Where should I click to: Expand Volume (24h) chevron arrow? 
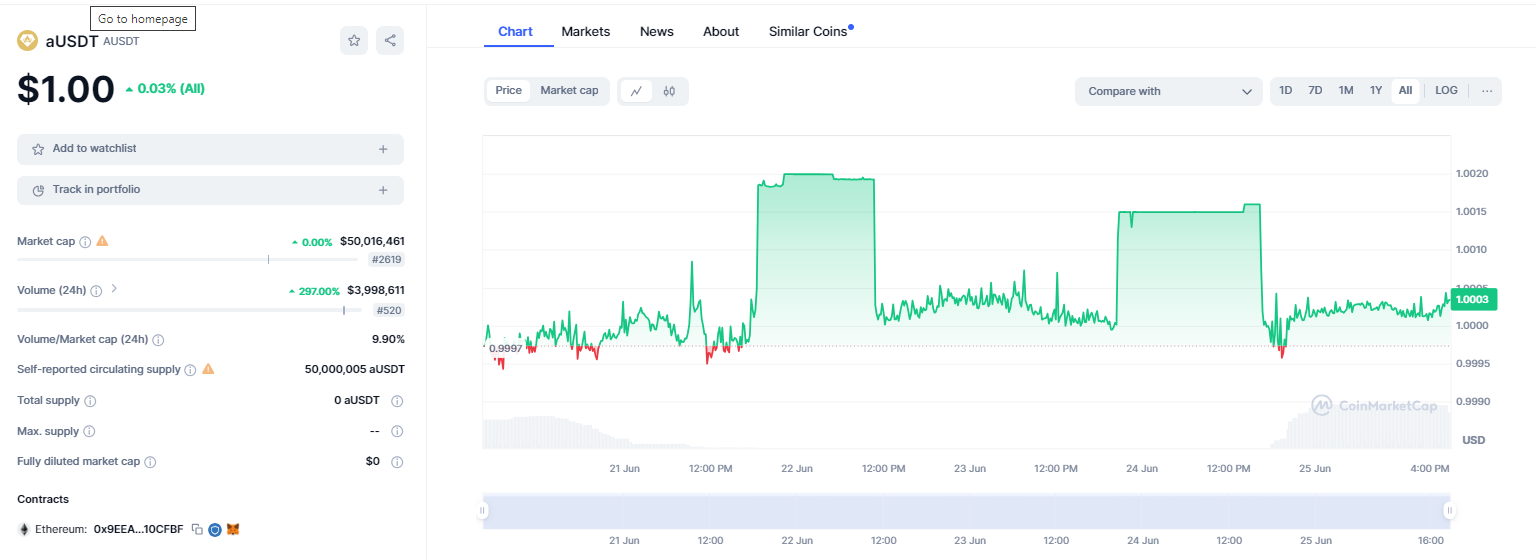tap(114, 289)
